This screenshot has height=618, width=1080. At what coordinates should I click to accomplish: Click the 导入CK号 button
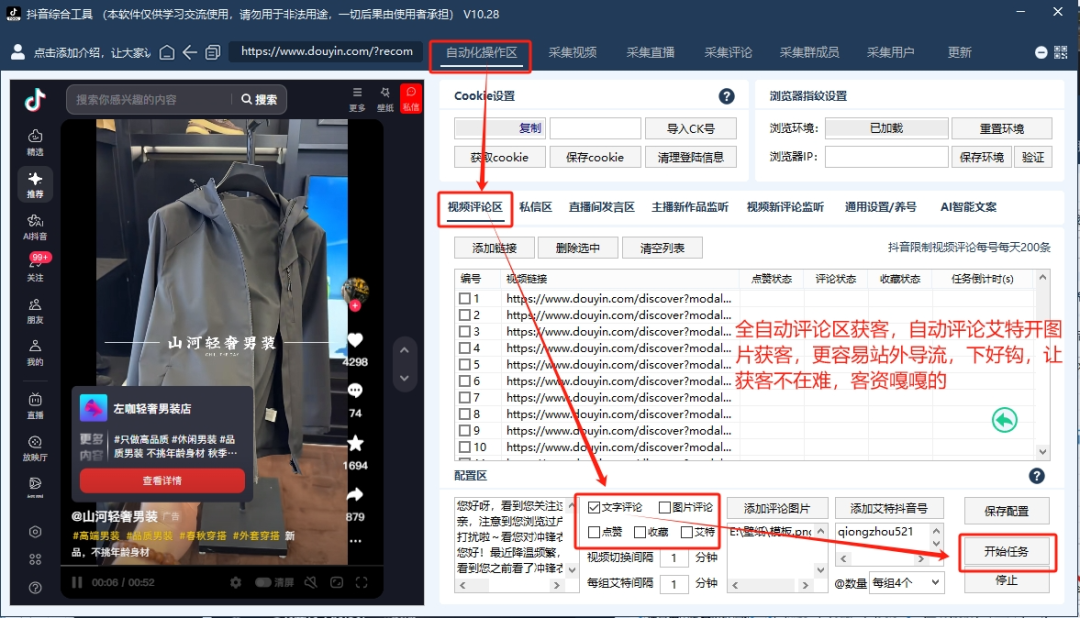pos(690,129)
